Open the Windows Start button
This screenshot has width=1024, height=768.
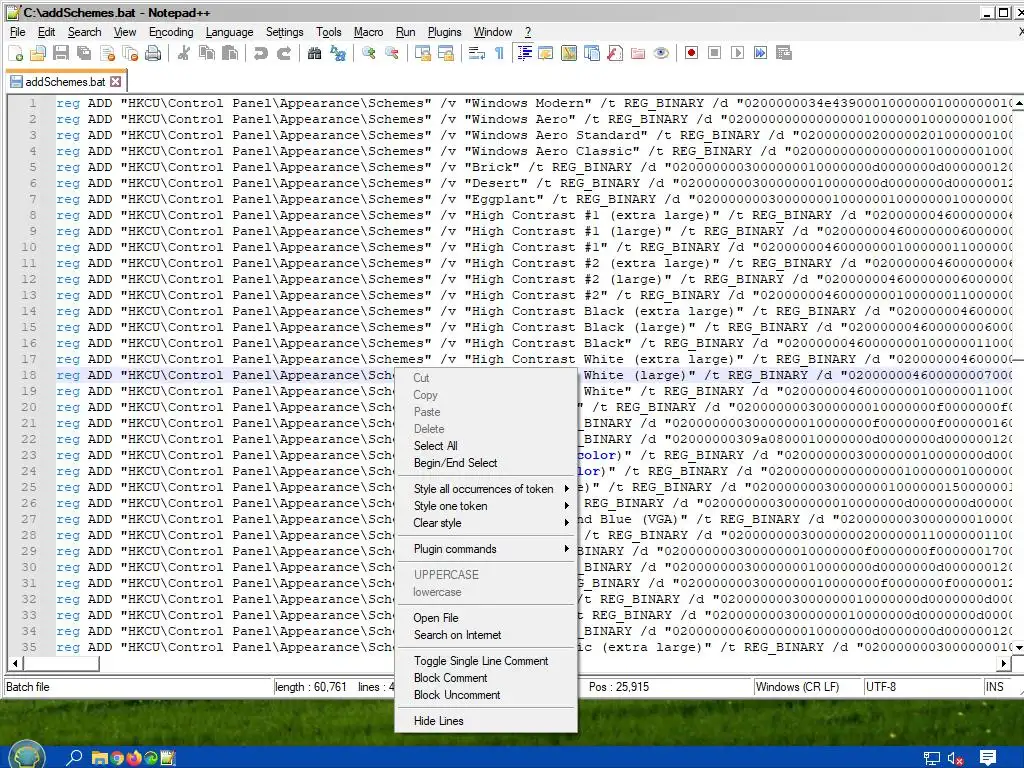[x=27, y=755]
